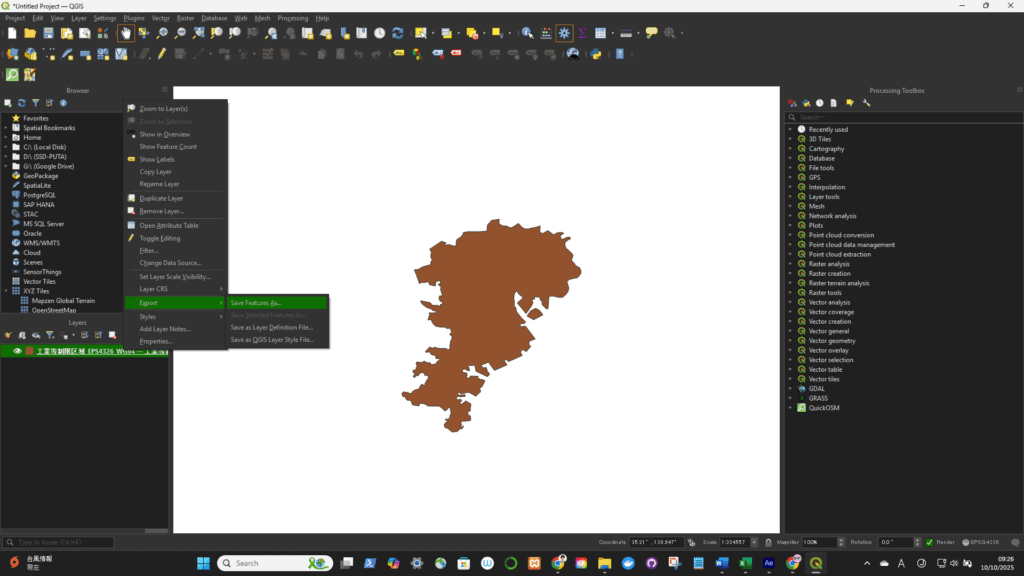The height and width of the screenshot is (576, 1024).
Task: Click the Refresh map canvas toolbar icon
Action: coord(397,33)
